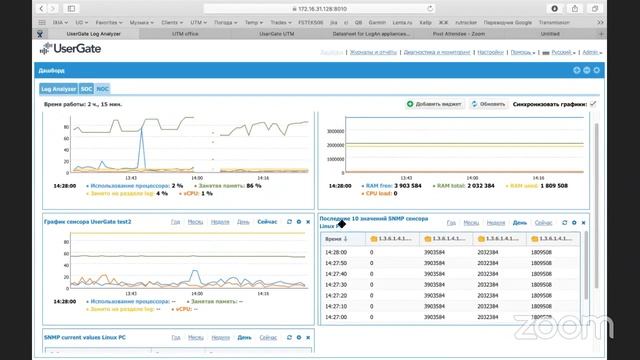
Task: Toggle Использование процессора 2 % legend entry
Action: (134, 186)
